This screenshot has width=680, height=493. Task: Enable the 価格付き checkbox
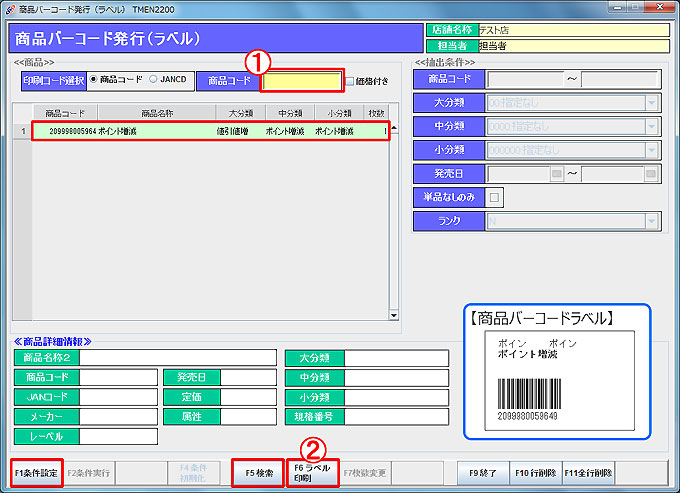[x=350, y=81]
